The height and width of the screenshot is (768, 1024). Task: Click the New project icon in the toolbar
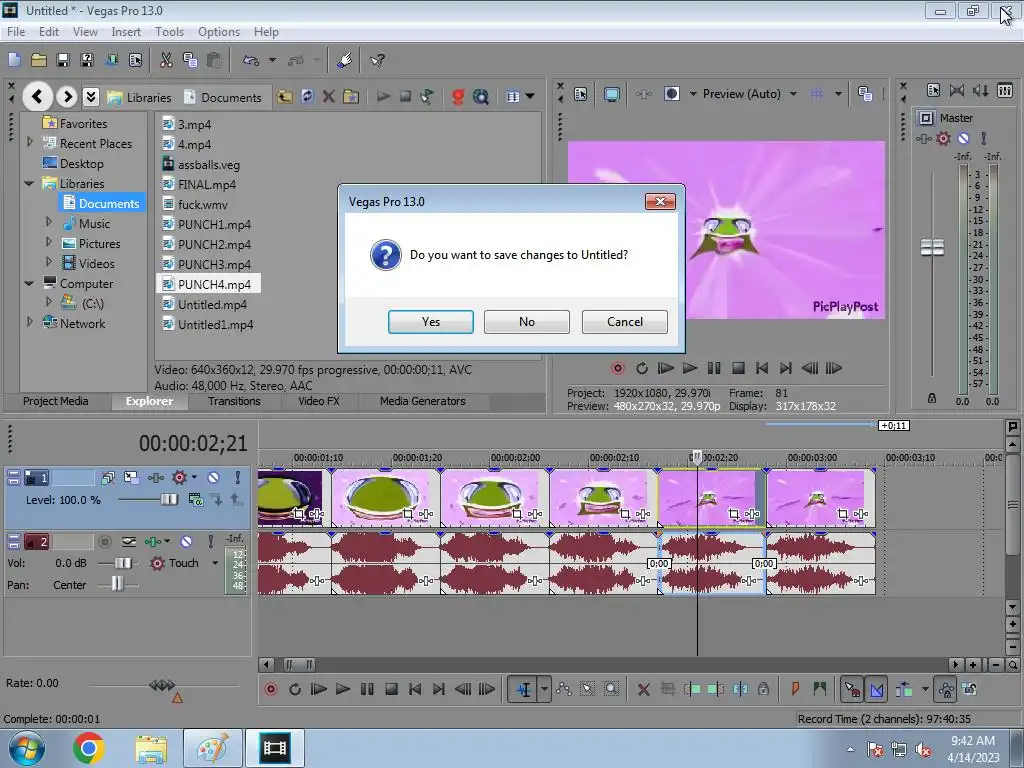[14, 60]
